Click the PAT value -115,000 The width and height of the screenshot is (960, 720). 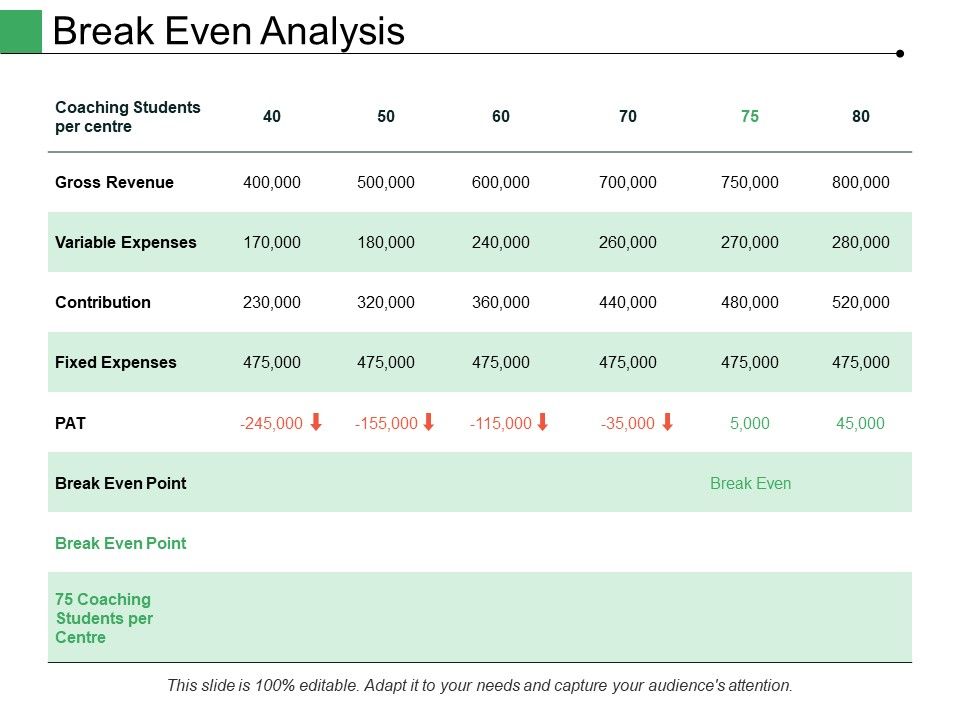point(500,423)
